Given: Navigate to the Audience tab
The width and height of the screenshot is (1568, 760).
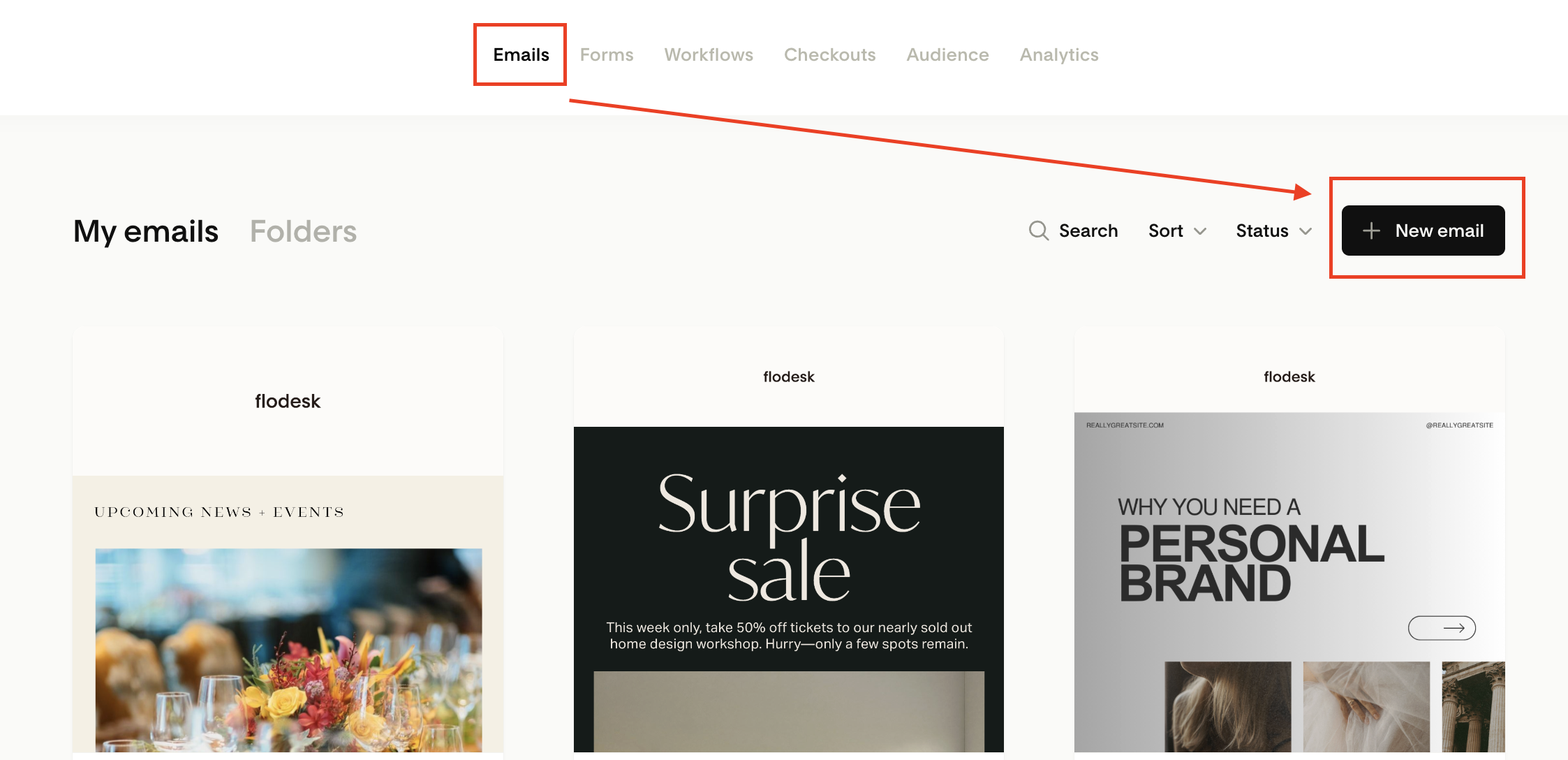Looking at the screenshot, I should [x=947, y=54].
